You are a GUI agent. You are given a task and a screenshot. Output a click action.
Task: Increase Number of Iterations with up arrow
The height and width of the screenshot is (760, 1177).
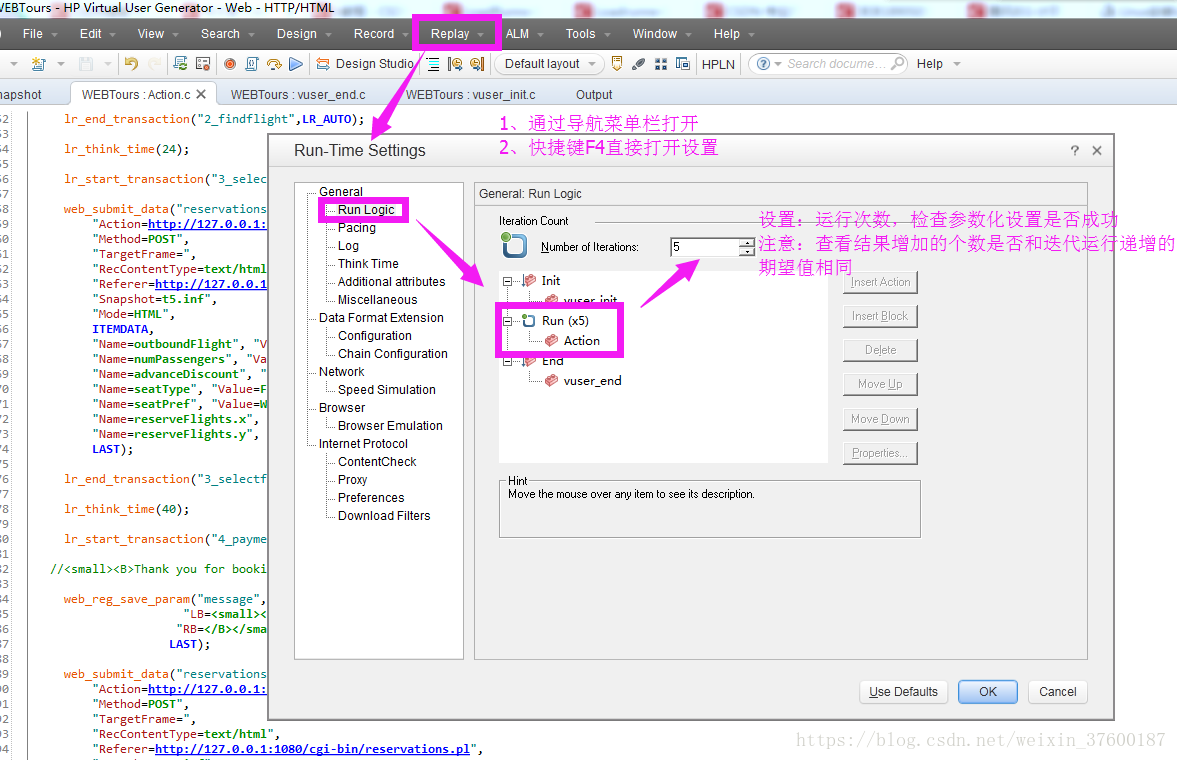[x=747, y=242]
